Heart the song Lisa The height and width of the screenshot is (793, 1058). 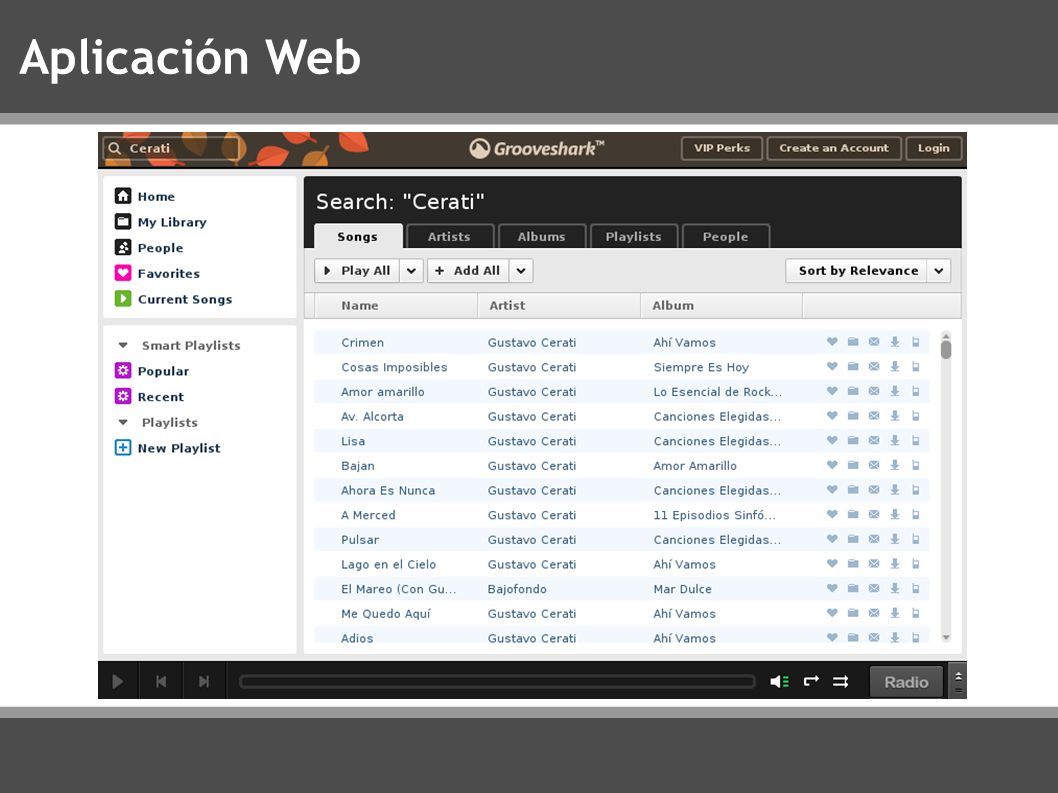832,440
